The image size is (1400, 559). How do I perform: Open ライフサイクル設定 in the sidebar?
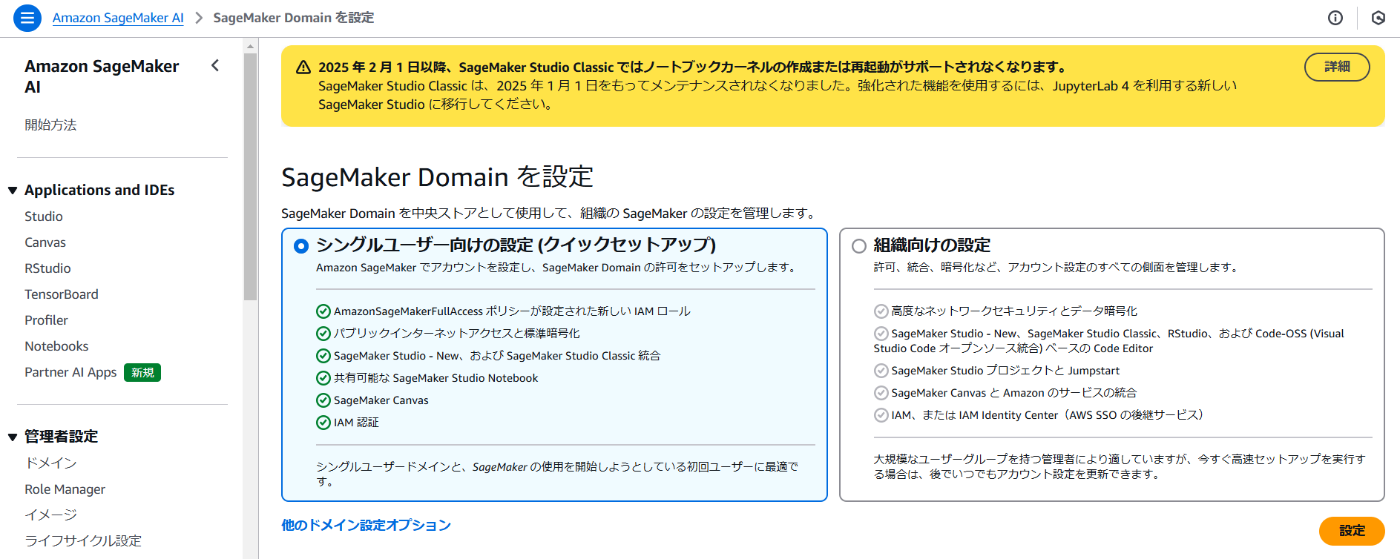(83, 541)
